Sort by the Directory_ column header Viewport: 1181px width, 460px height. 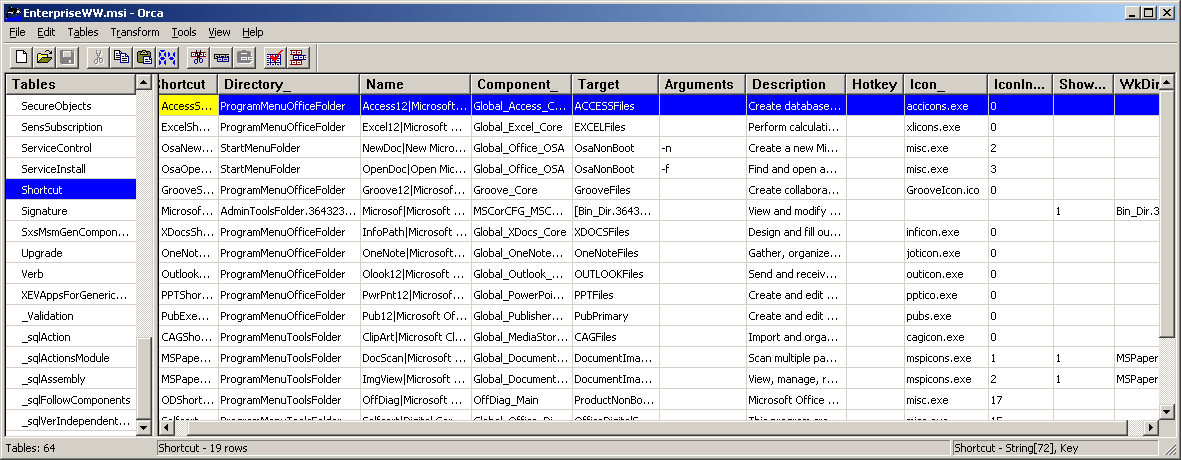coord(288,84)
